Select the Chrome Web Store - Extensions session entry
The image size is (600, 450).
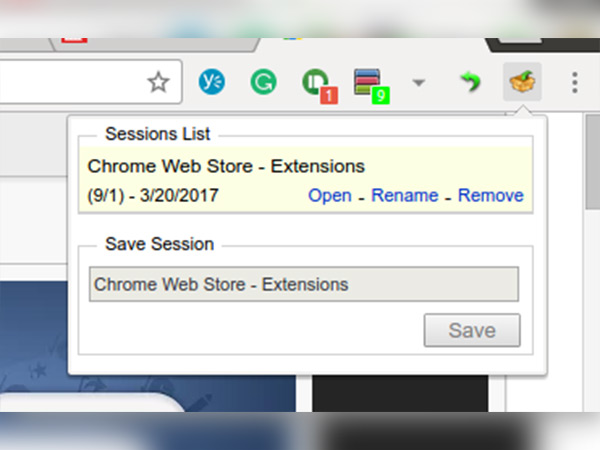click(226, 167)
